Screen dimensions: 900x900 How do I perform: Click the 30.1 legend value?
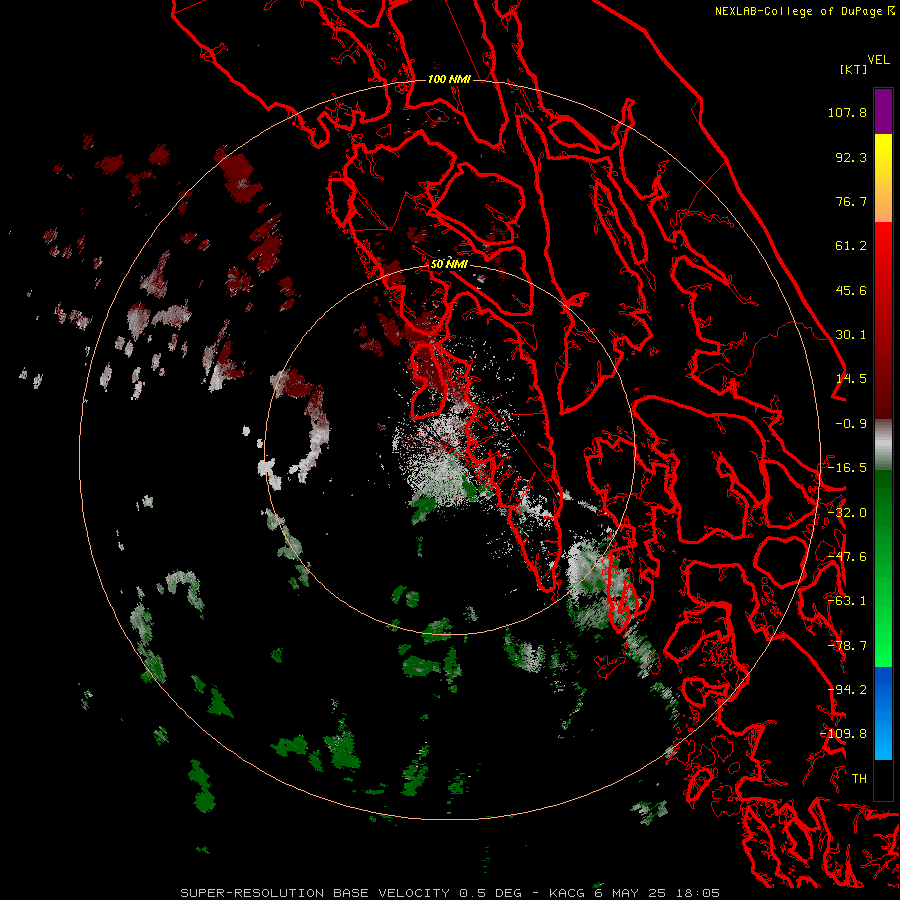[851, 335]
